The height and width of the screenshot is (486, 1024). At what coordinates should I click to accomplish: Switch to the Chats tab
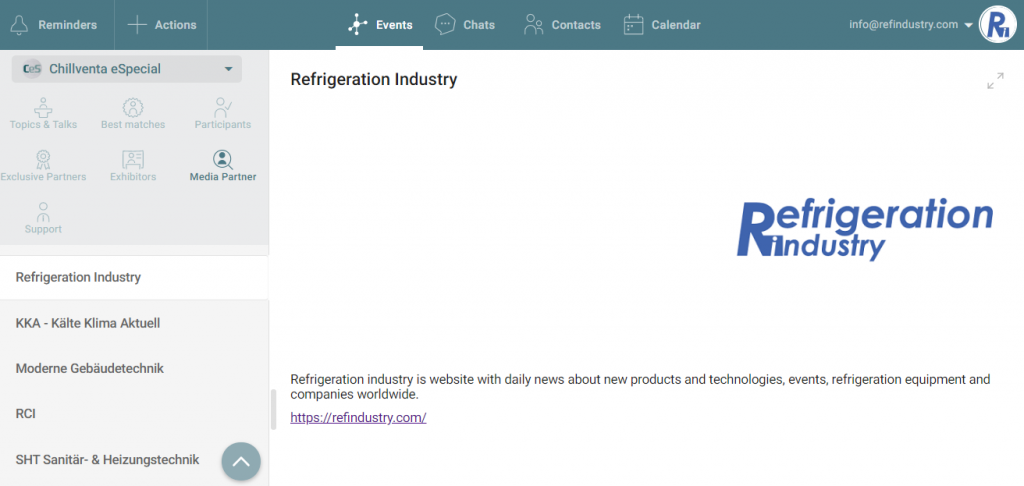tap(464, 25)
